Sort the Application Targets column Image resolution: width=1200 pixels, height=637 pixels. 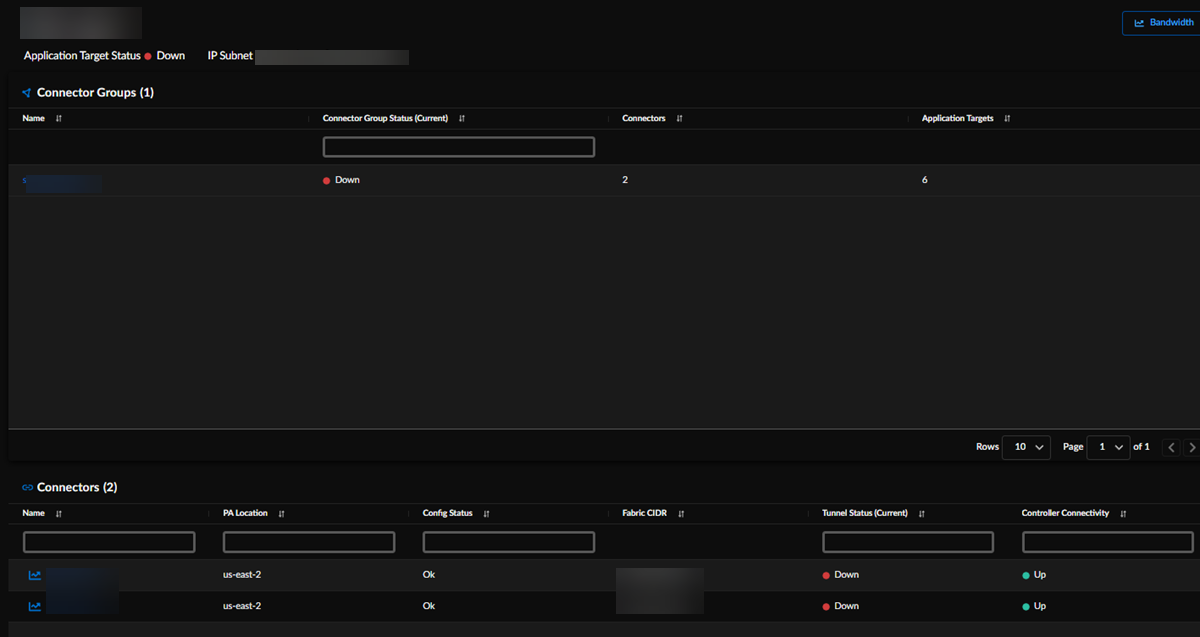tap(1007, 119)
